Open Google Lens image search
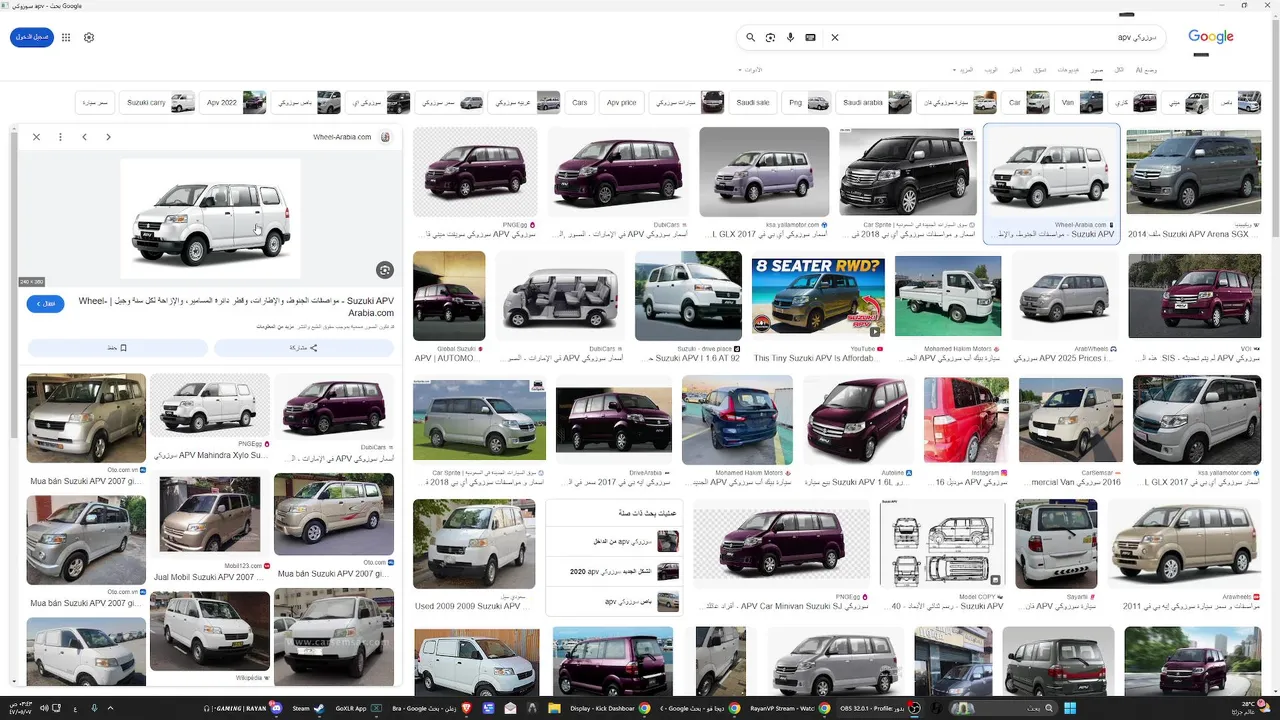Screen dimensions: 1280x720 (770, 37)
